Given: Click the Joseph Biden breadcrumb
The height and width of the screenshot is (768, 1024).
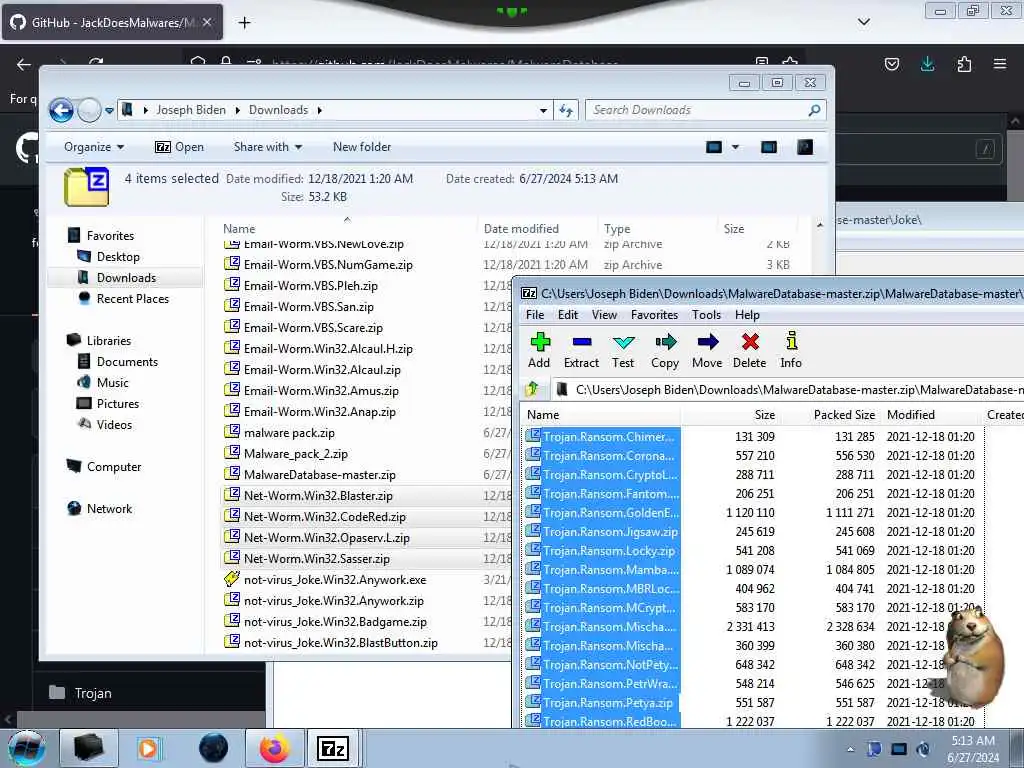Looking at the screenshot, I should click(x=191, y=110).
